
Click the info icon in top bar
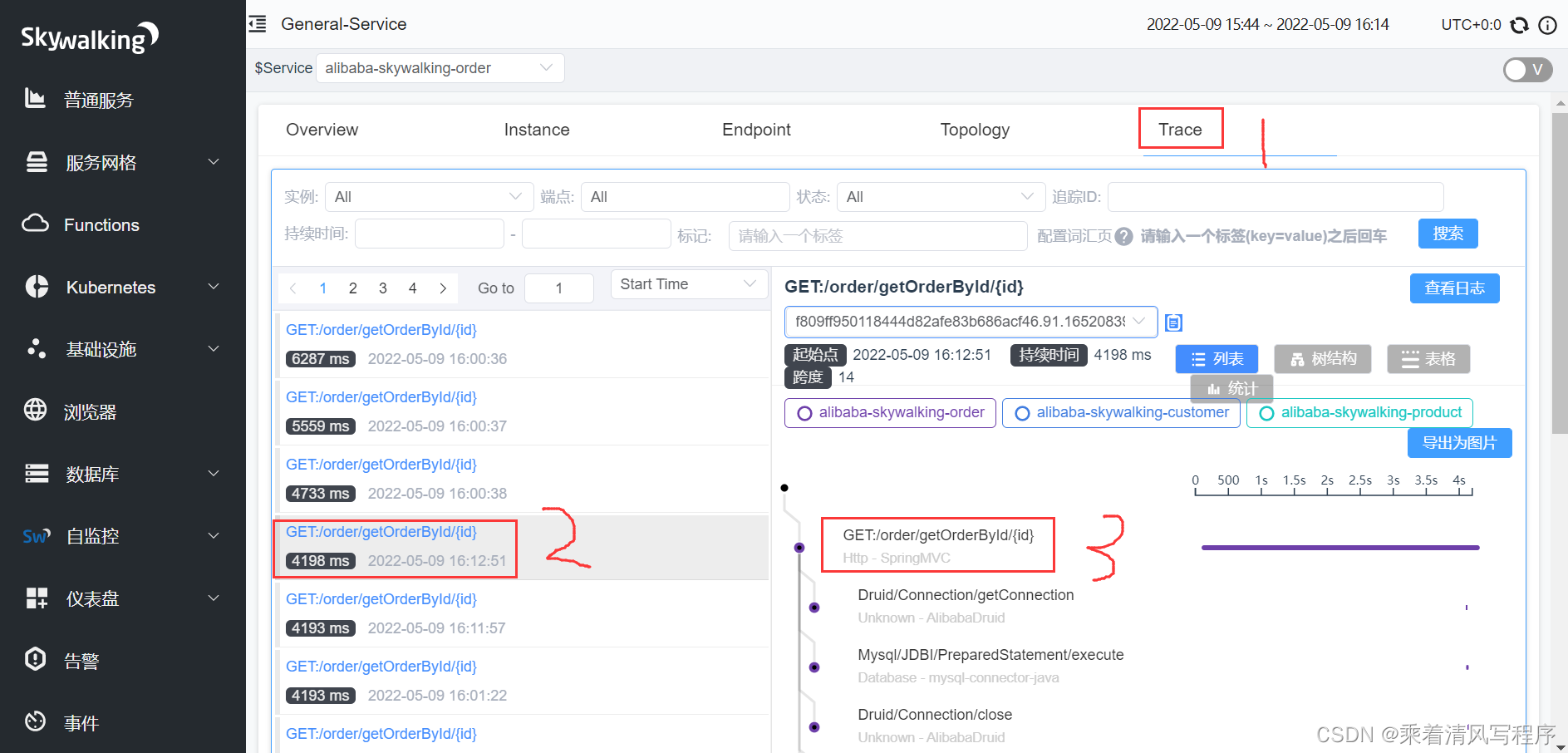click(1547, 25)
